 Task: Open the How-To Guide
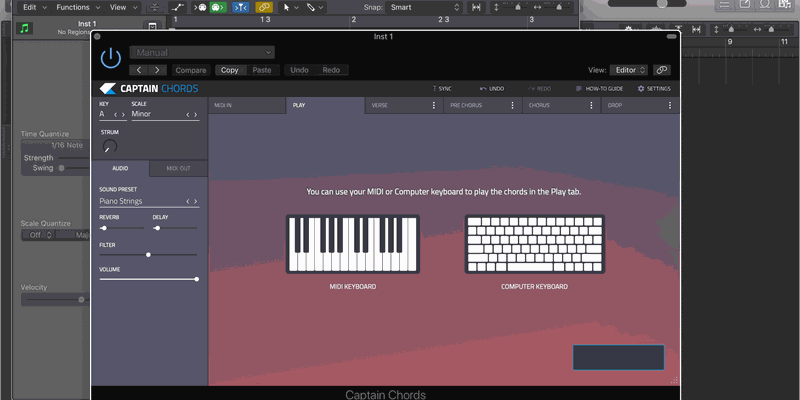click(599, 89)
